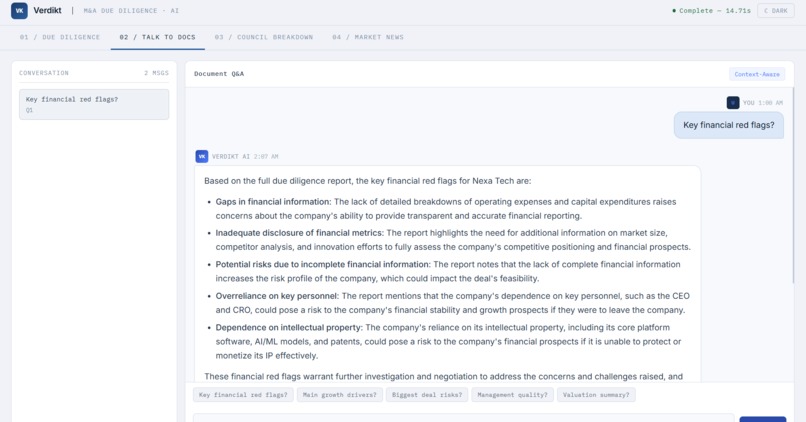Open the Due Diligence tab
This screenshot has width=806, height=422.
(60, 37)
